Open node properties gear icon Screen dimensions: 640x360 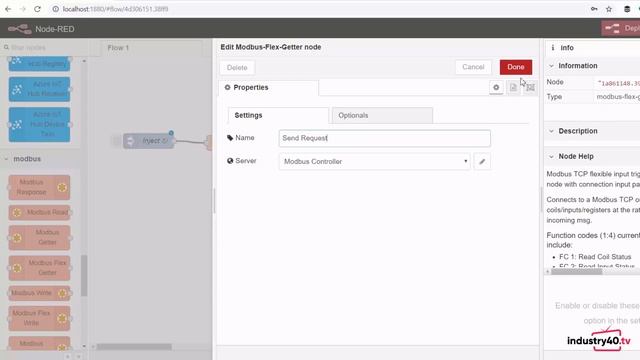[496, 87]
